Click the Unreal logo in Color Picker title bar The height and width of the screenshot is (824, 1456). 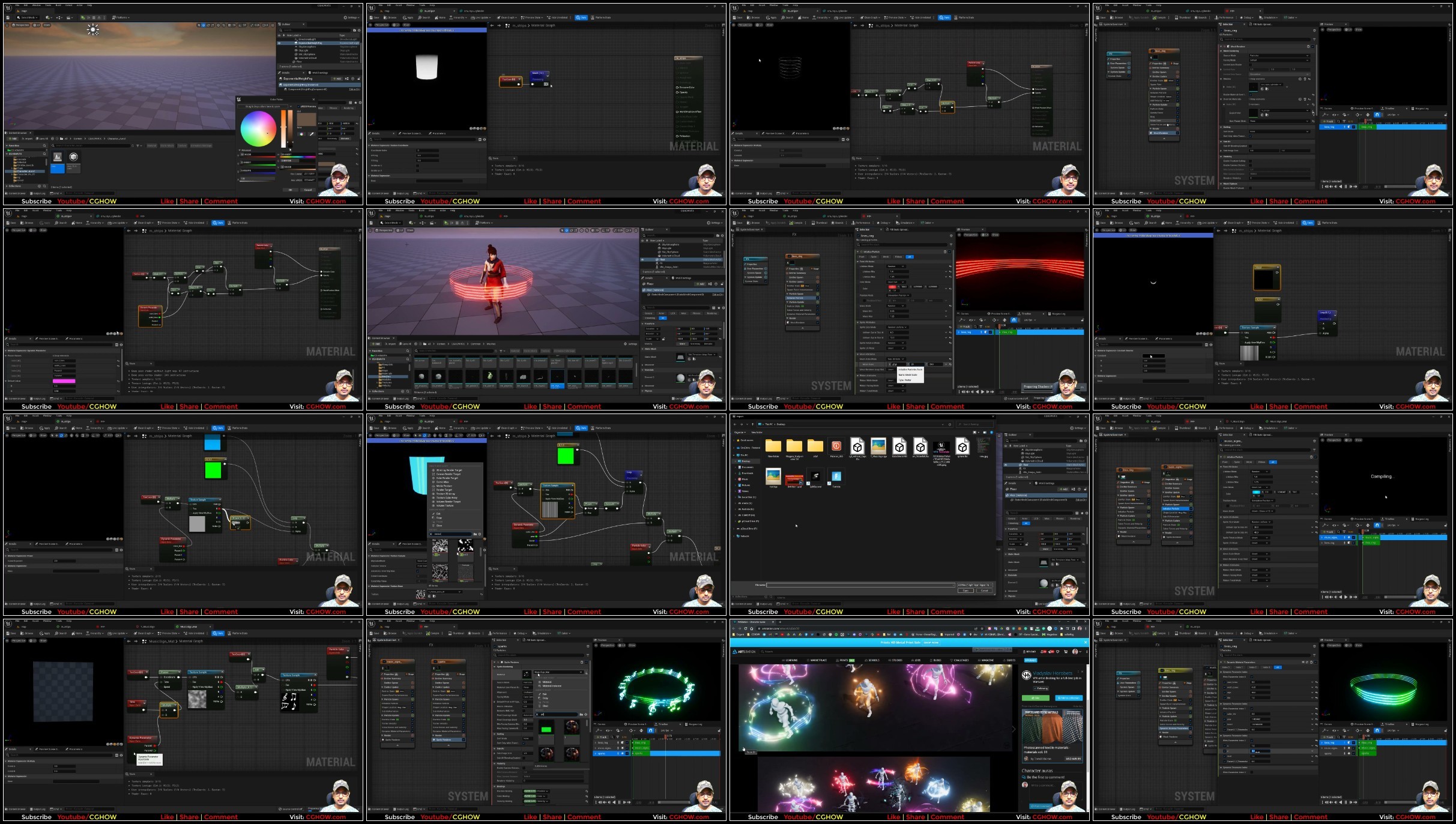coord(239,100)
